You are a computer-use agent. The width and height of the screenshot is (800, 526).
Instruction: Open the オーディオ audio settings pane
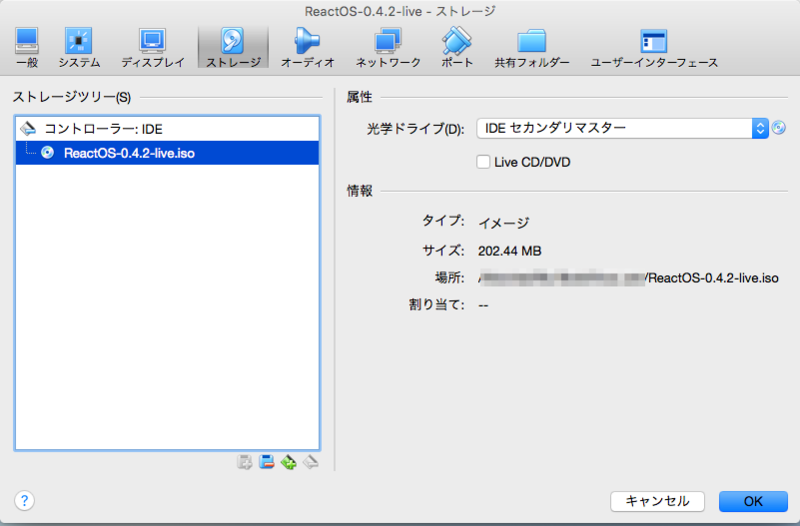point(307,47)
